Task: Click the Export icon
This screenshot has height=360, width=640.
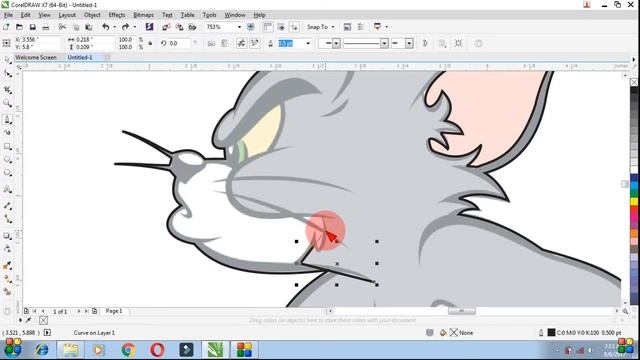Action: [179, 27]
